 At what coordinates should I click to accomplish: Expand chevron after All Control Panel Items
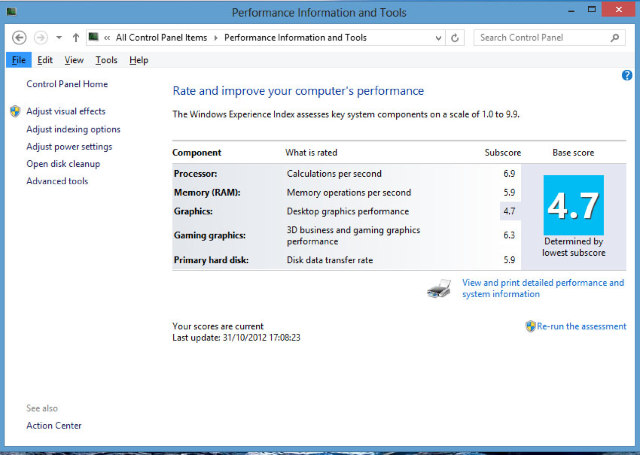point(216,38)
